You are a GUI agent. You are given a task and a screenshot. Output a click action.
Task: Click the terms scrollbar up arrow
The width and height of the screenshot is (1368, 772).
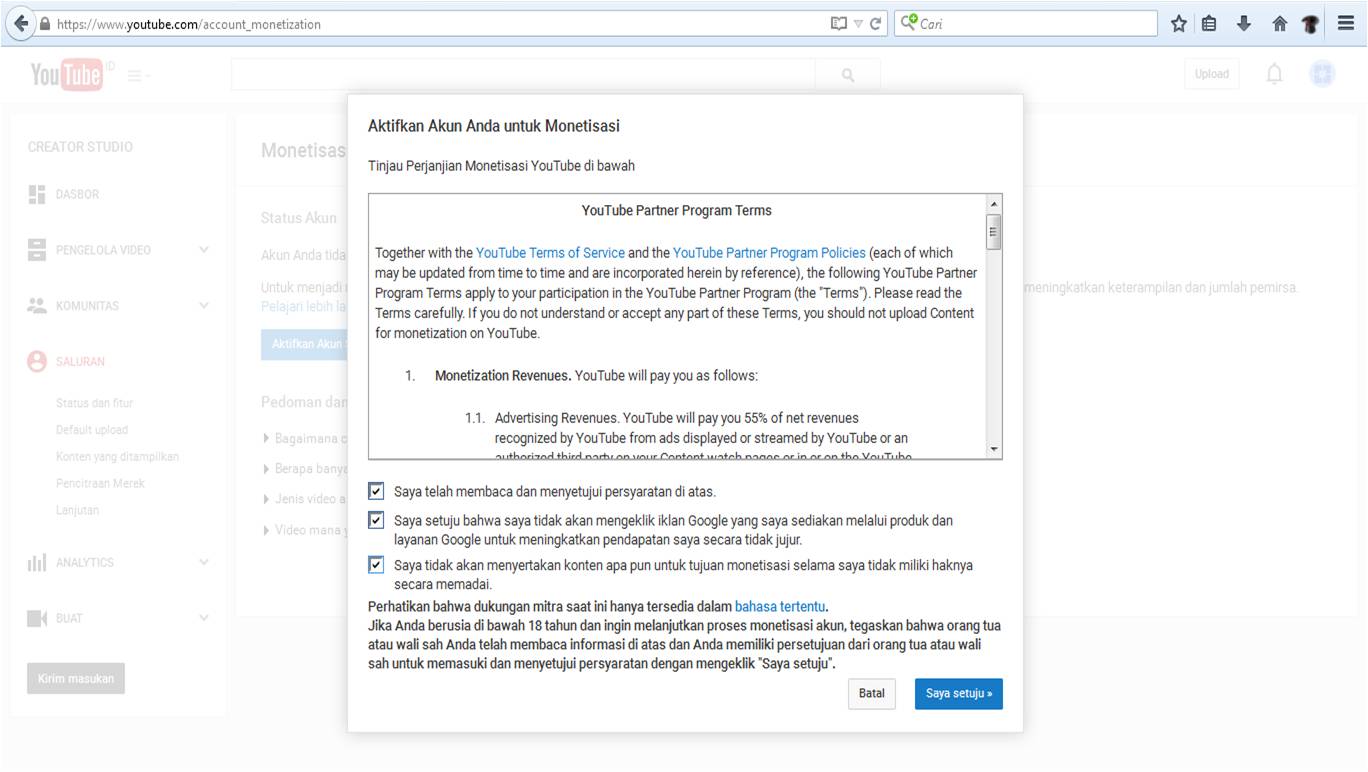[x=993, y=204]
